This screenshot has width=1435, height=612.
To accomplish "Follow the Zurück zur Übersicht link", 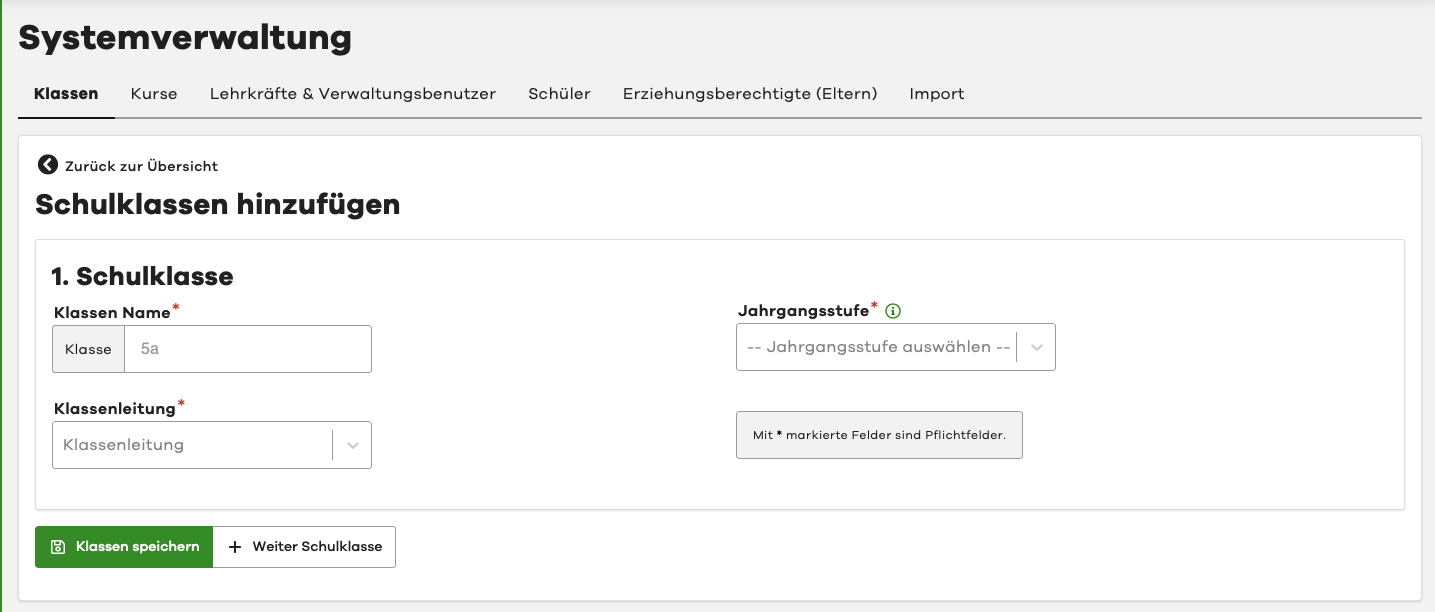I will 141,166.
